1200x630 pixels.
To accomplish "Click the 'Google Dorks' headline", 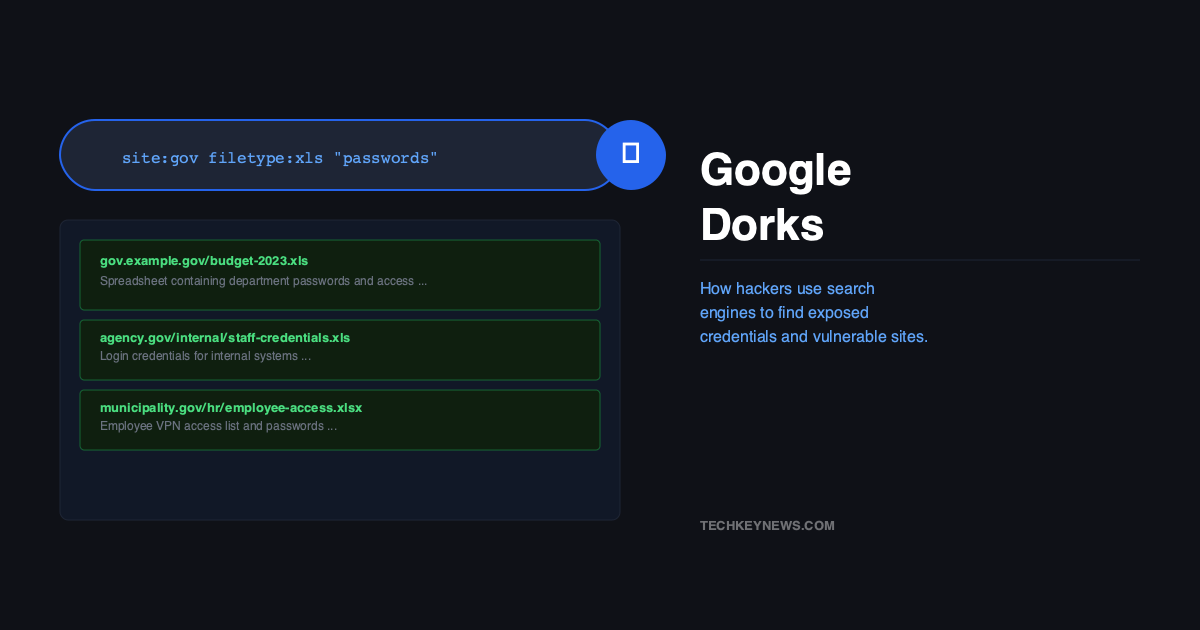I will click(x=776, y=197).
